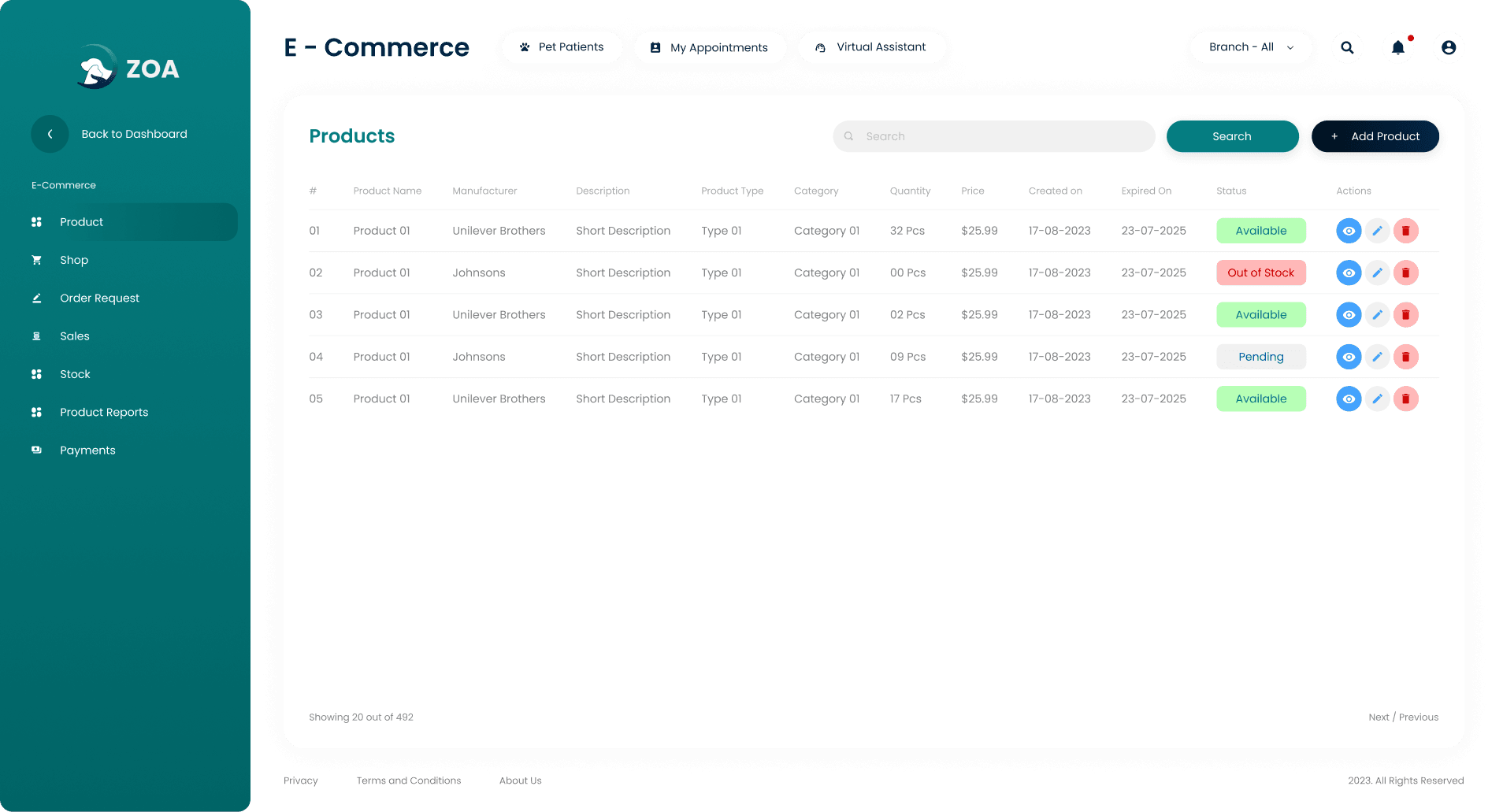Open the user profile icon
This screenshot has width=1503, height=812.
click(x=1449, y=47)
